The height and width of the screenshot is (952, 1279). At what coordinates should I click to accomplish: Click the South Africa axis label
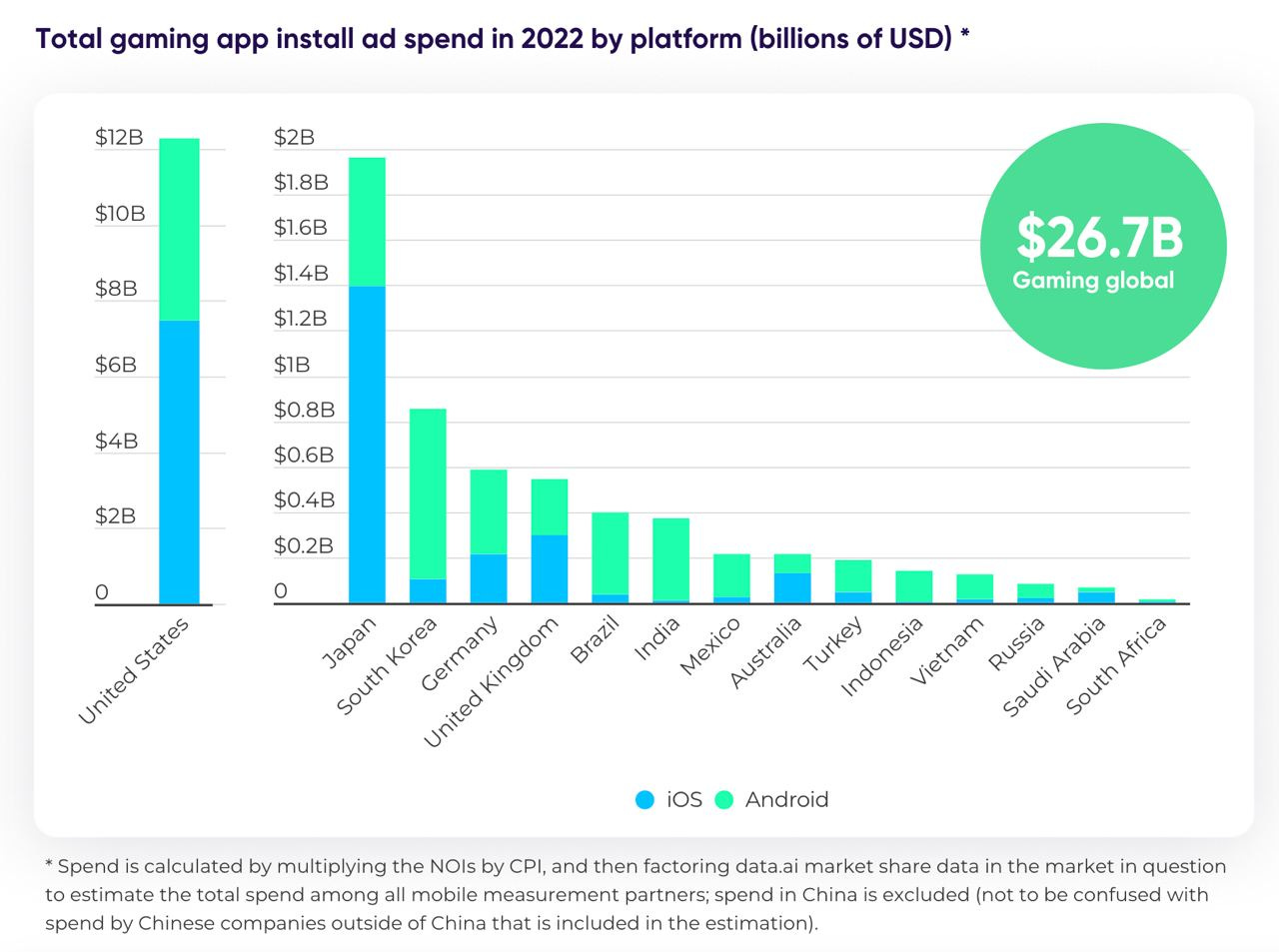click(x=1116, y=665)
